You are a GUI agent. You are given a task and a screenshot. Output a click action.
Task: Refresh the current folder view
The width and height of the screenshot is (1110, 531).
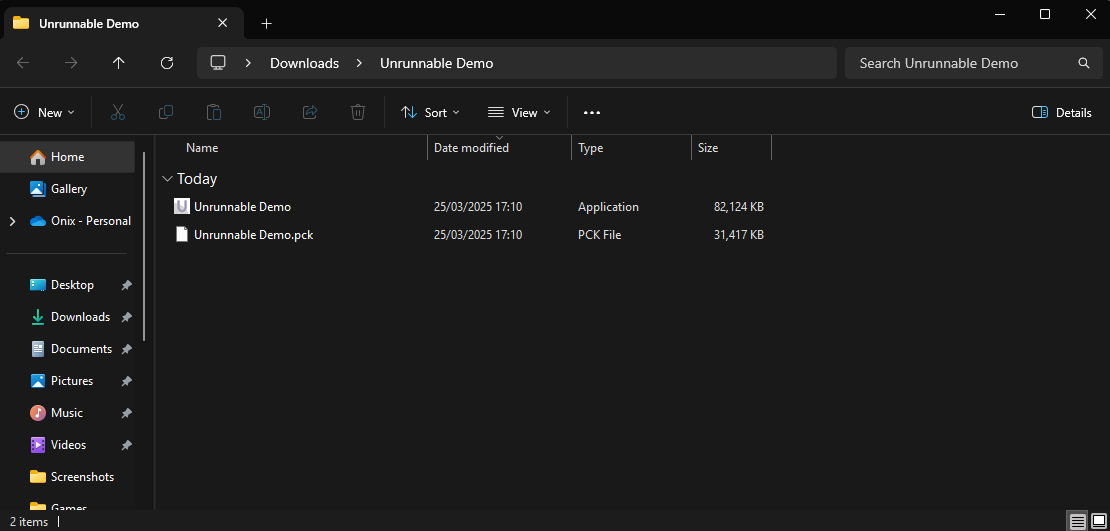click(167, 63)
